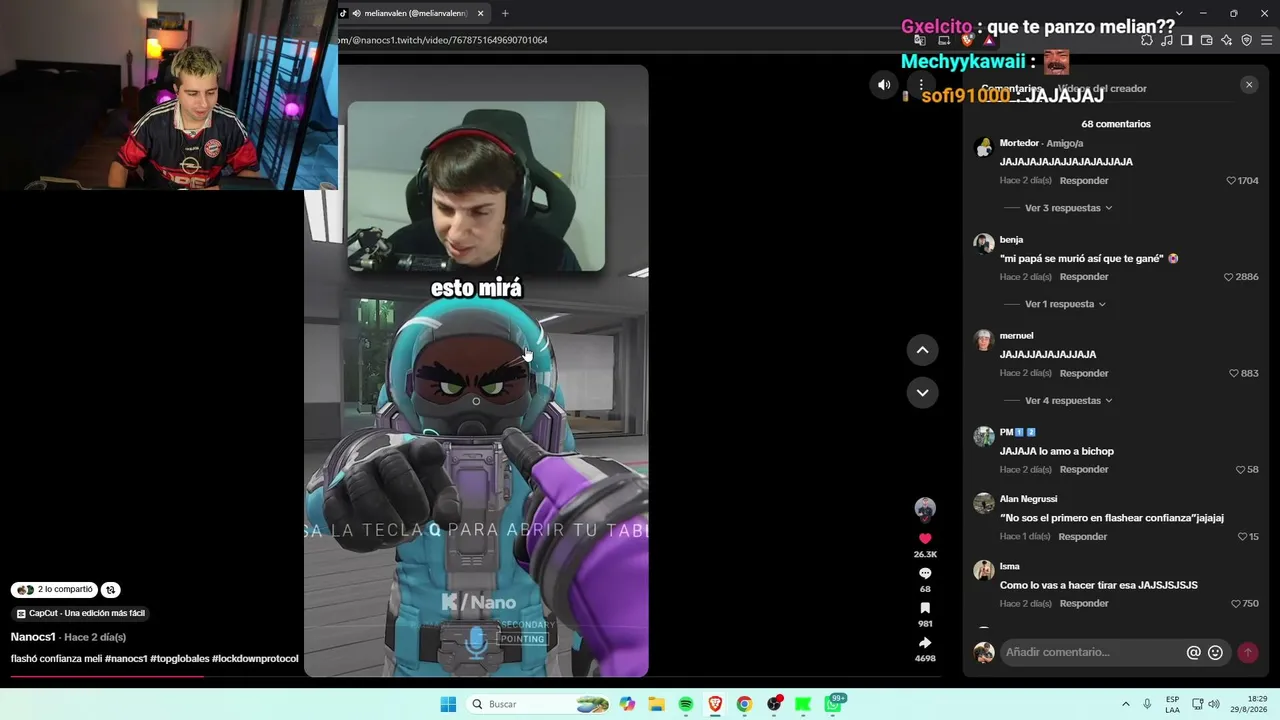Post the comment with the red arrow button
The width and height of the screenshot is (1280, 720).
[1247, 652]
